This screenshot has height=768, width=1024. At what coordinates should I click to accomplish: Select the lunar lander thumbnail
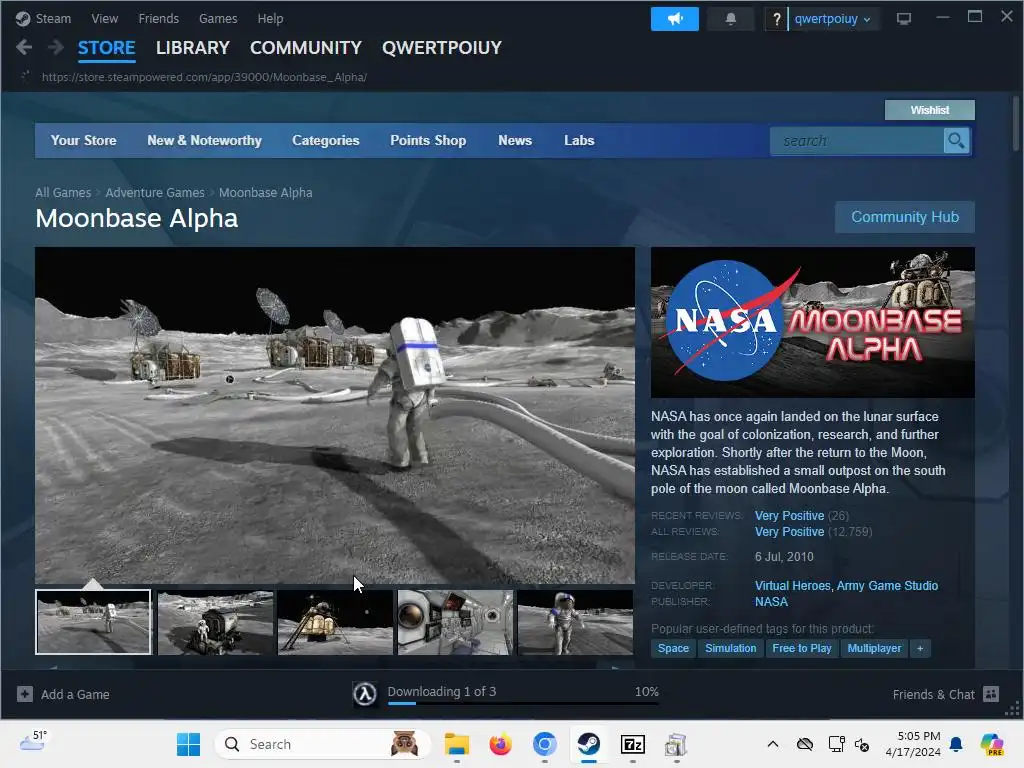pyautogui.click(x=335, y=622)
